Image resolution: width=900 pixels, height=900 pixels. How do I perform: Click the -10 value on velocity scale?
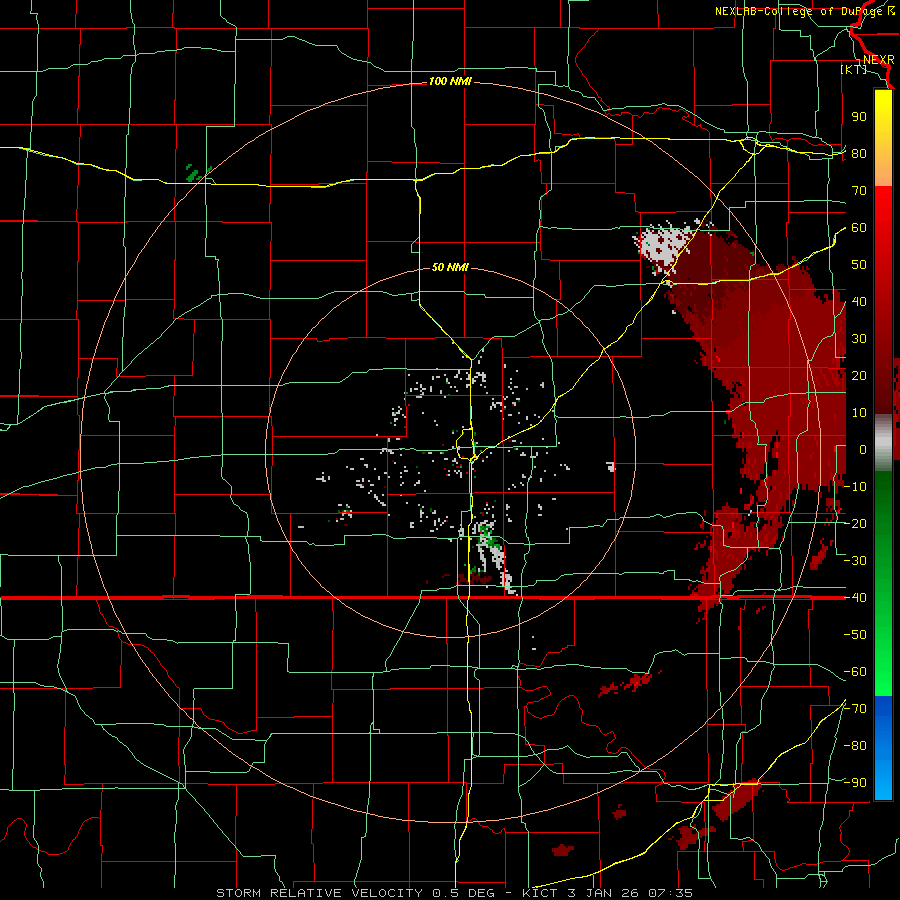[855, 487]
